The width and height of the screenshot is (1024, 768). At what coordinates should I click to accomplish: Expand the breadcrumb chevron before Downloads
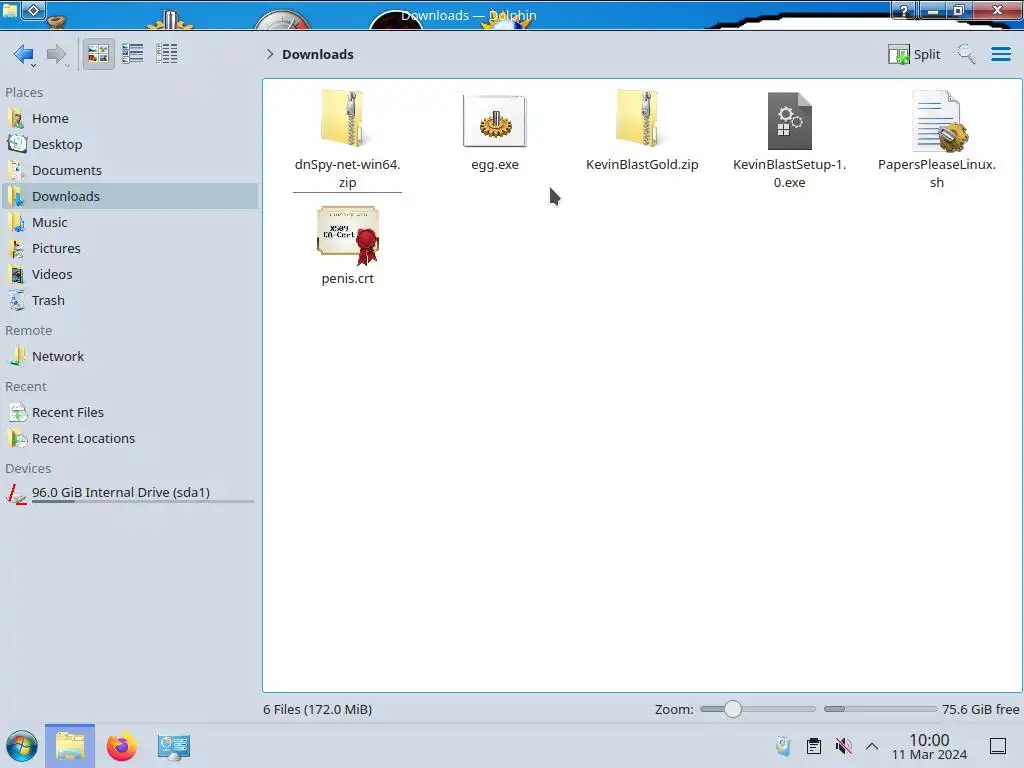point(270,54)
